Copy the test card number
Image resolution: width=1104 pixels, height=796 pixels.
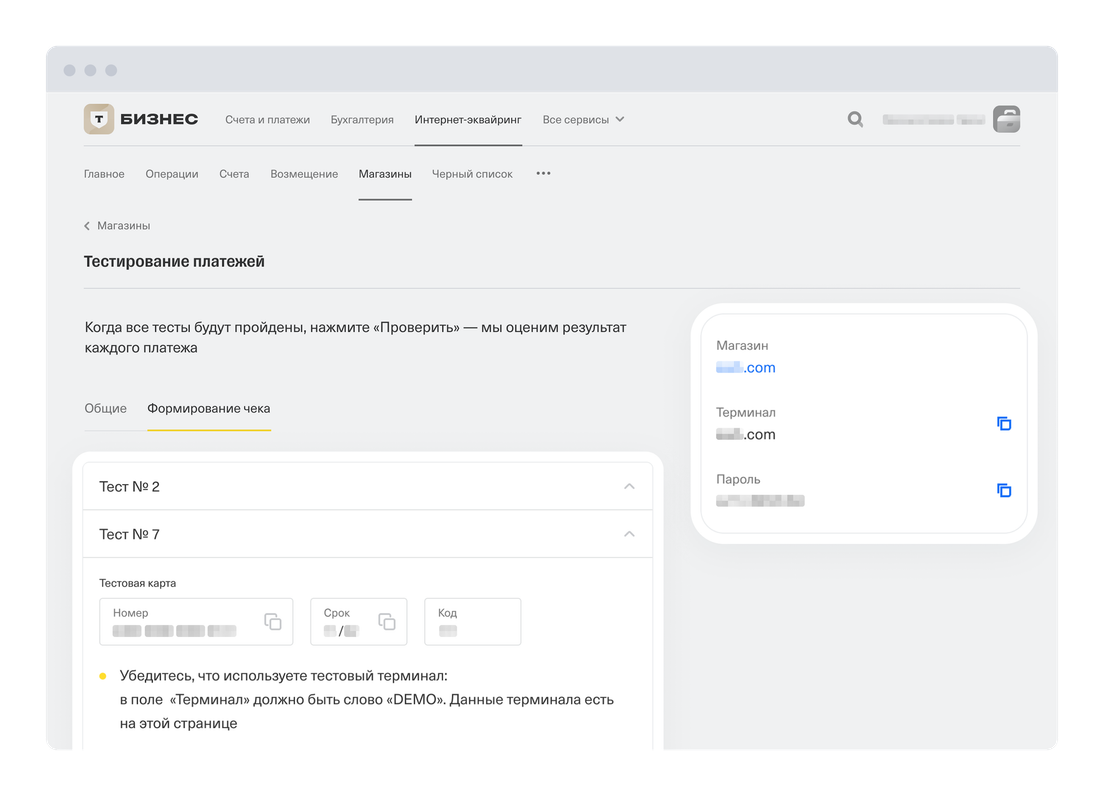pyautogui.click(x=272, y=621)
